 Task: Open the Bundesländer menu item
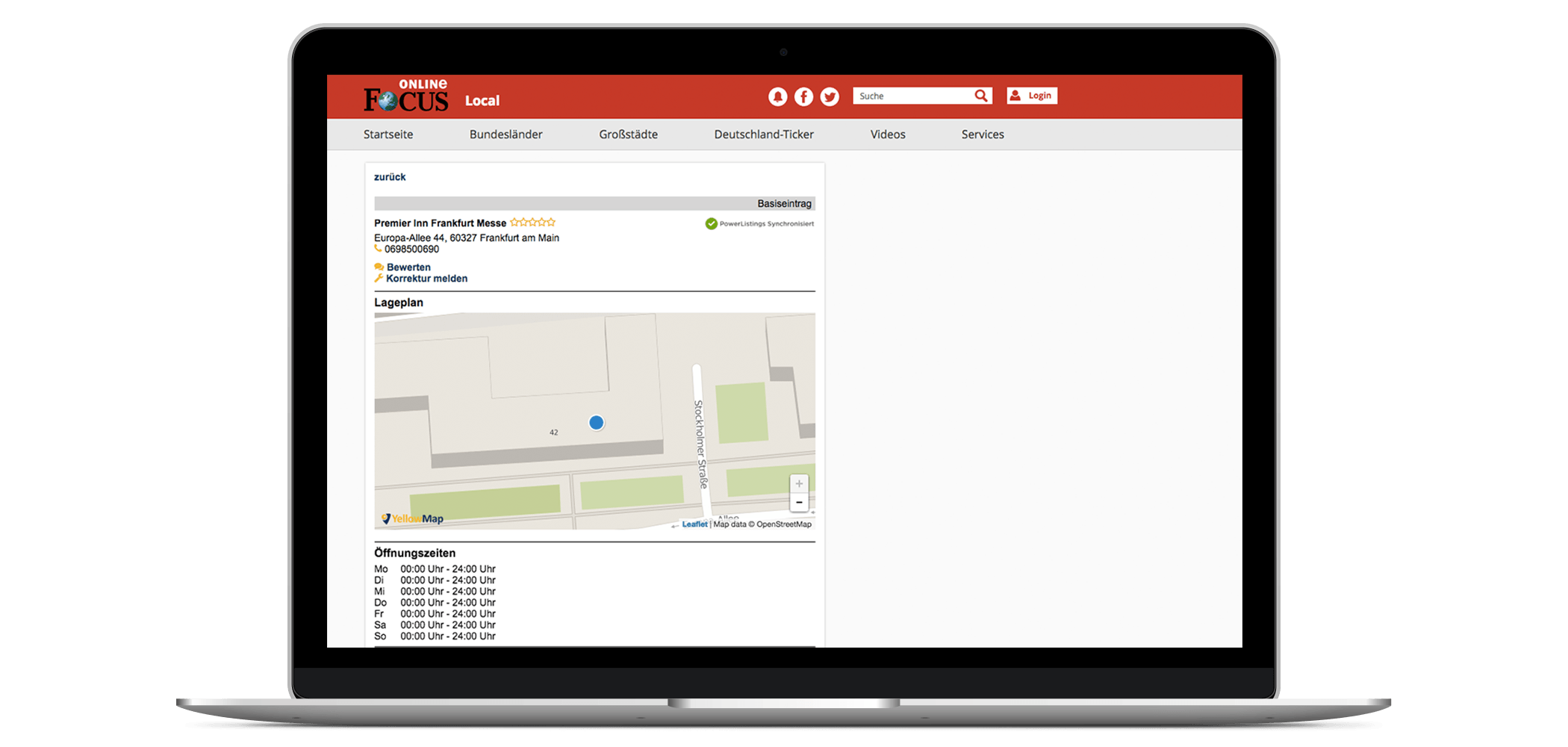tap(505, 134)
